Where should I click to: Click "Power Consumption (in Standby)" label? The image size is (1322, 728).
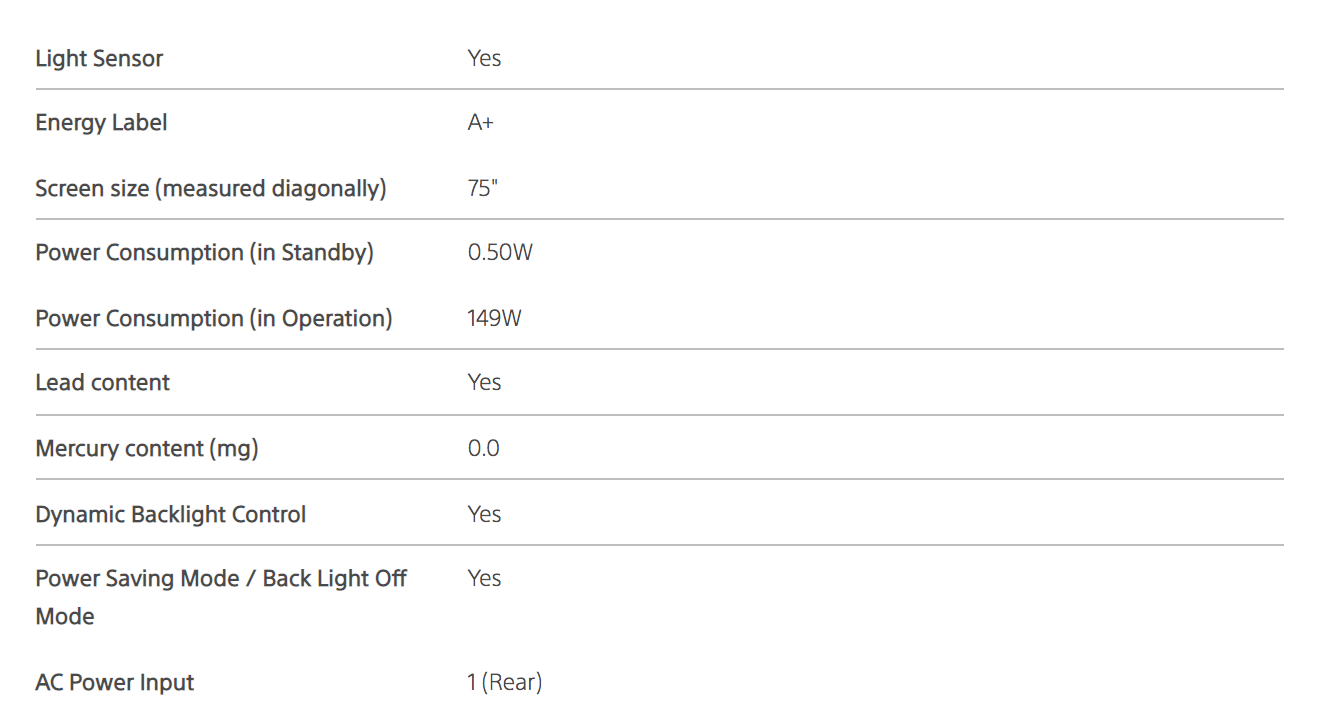pos(204,253)
